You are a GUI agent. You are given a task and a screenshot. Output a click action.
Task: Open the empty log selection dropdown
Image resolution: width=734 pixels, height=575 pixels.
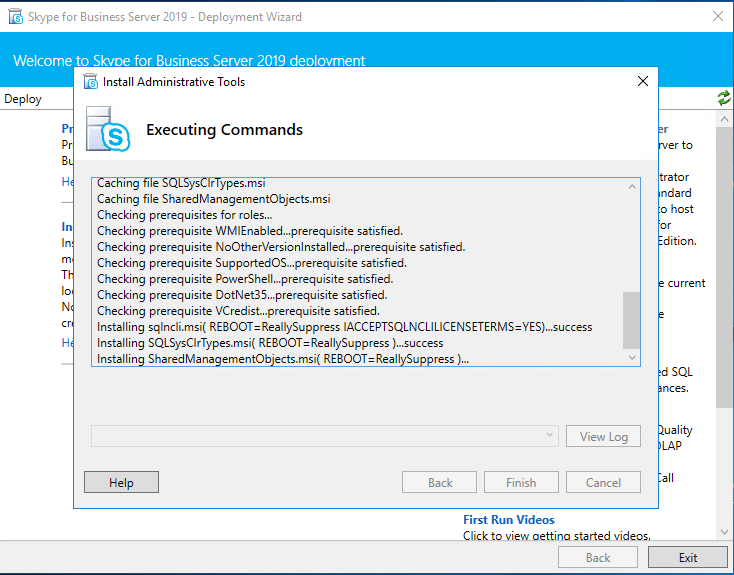tap(325, 436)
